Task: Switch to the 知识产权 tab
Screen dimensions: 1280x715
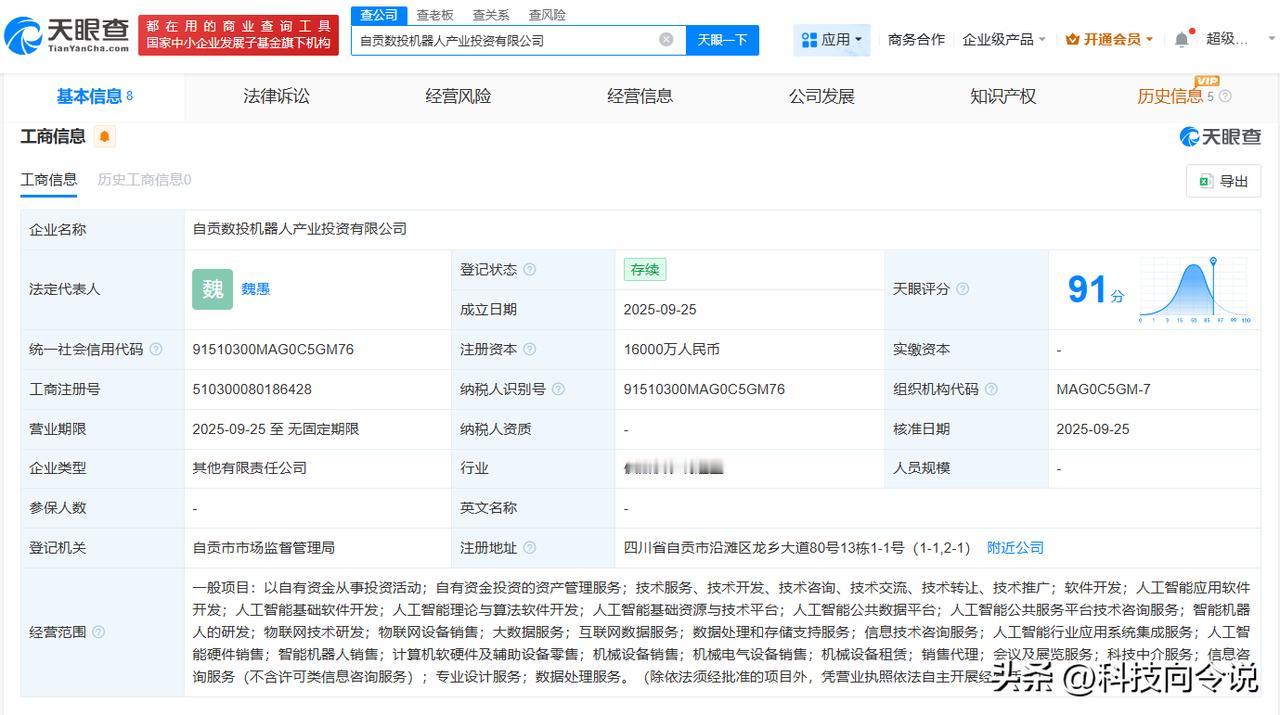Action: [1002, 97]
